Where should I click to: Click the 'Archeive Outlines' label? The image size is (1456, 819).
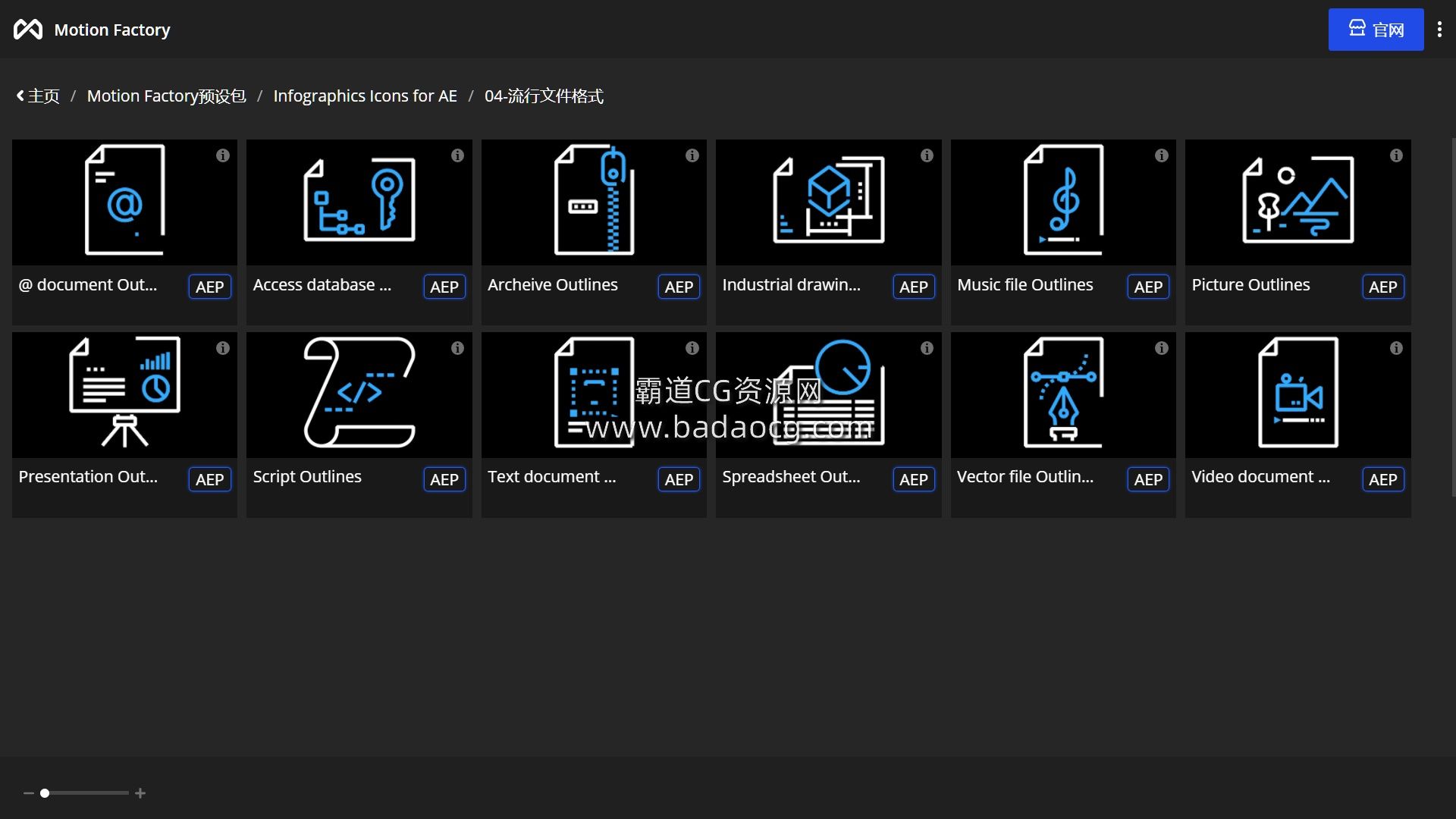552,285
